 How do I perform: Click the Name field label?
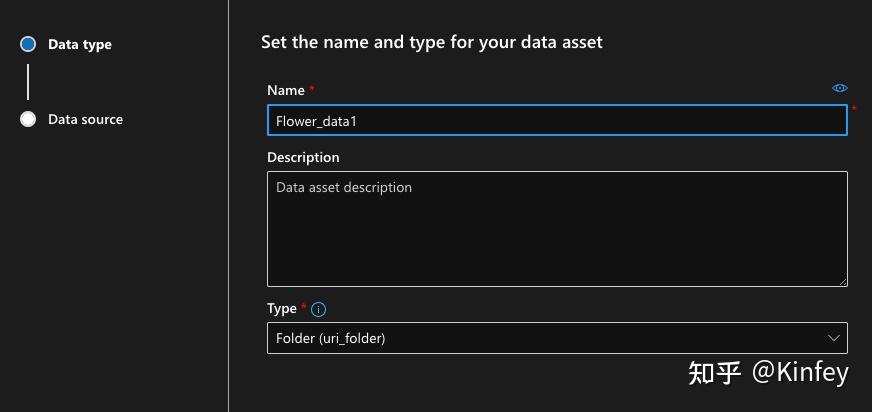tap(286, 90)
